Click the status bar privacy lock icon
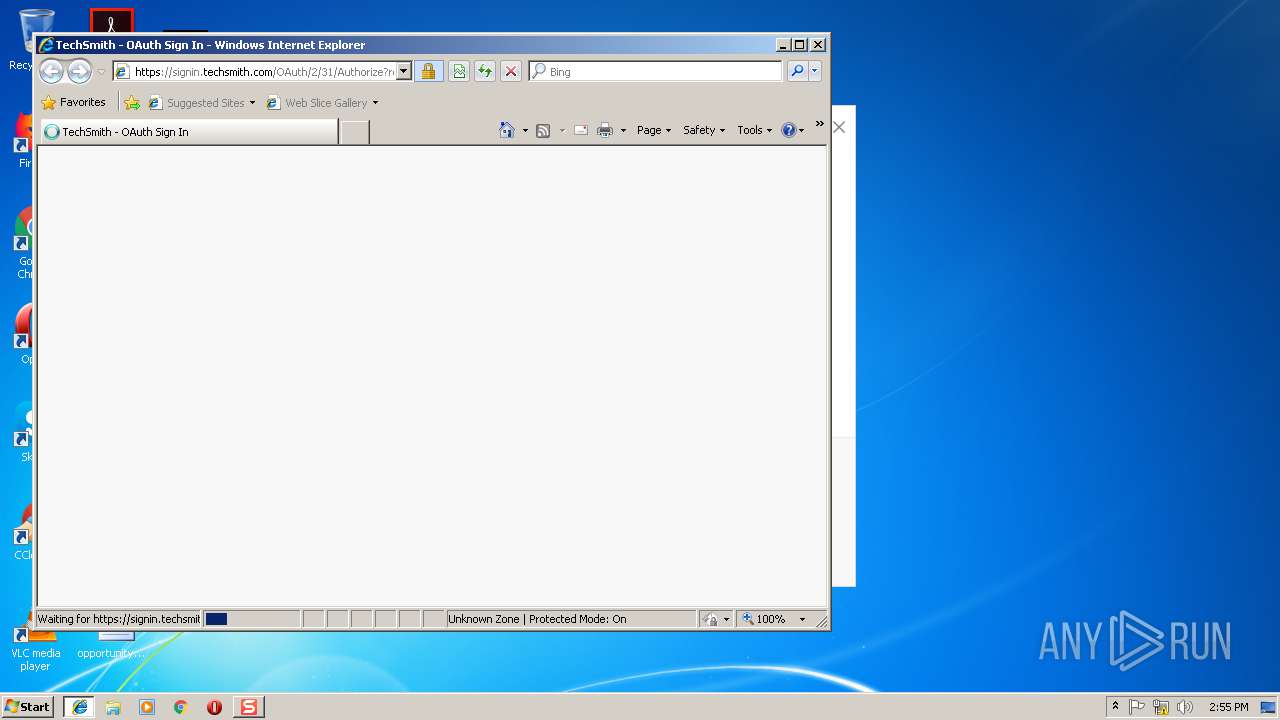This screenshot has width=1280, height=720. coord(711,619)
